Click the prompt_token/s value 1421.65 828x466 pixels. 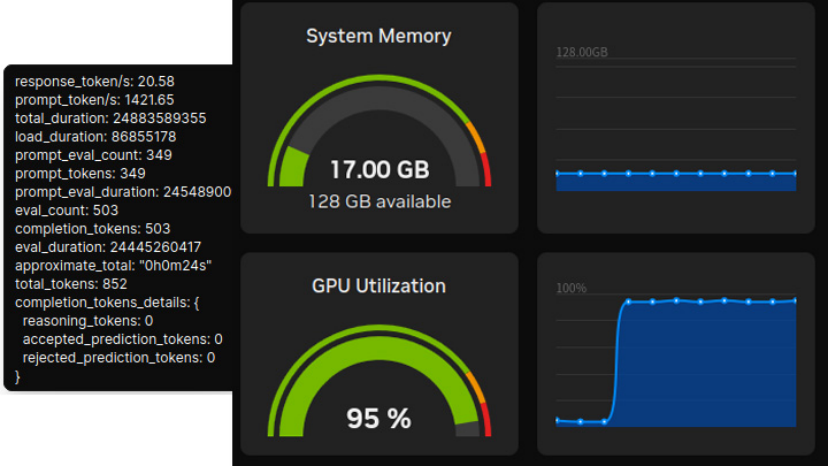click(141, 99)
